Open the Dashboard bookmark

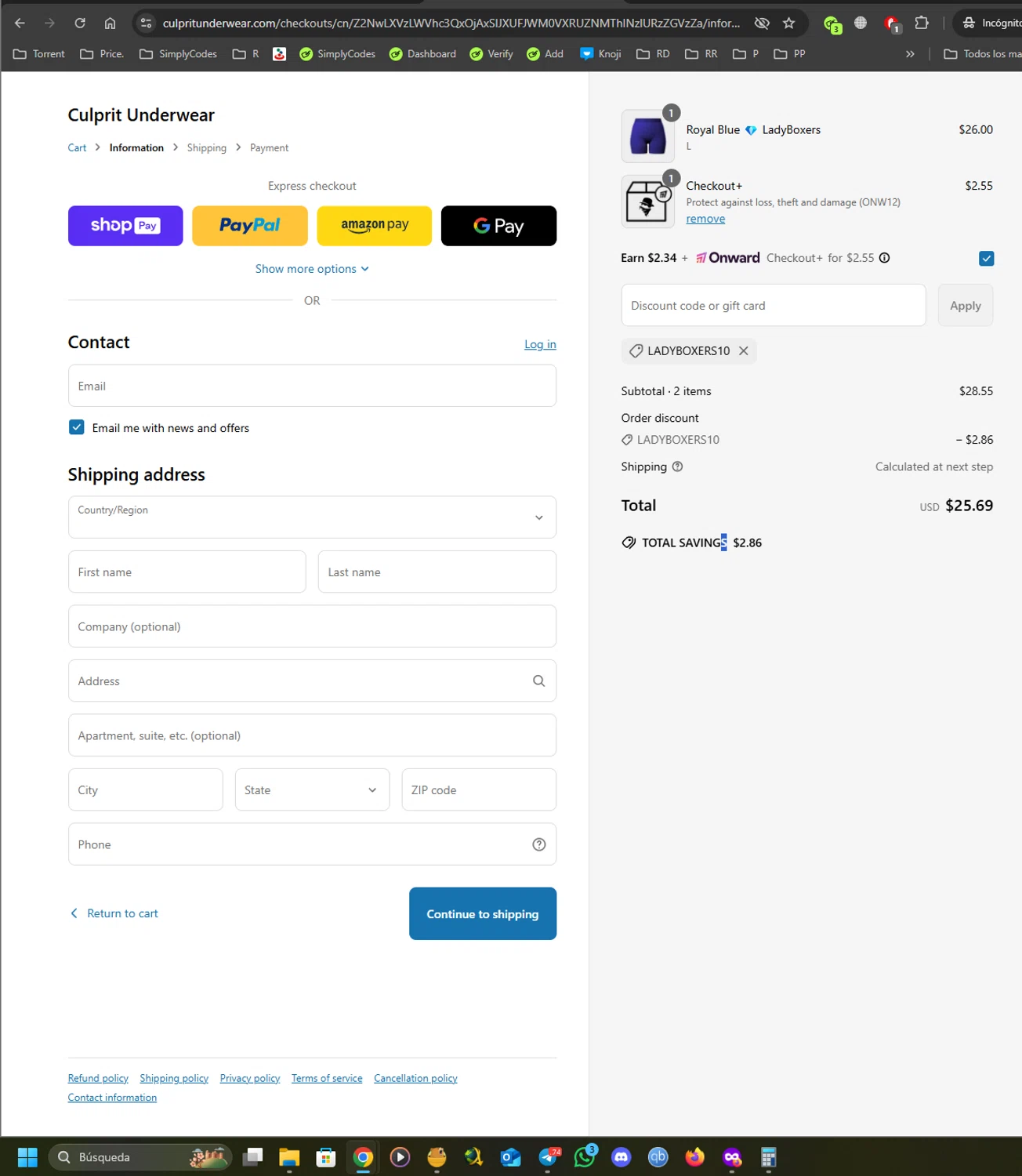pos(423,54)
